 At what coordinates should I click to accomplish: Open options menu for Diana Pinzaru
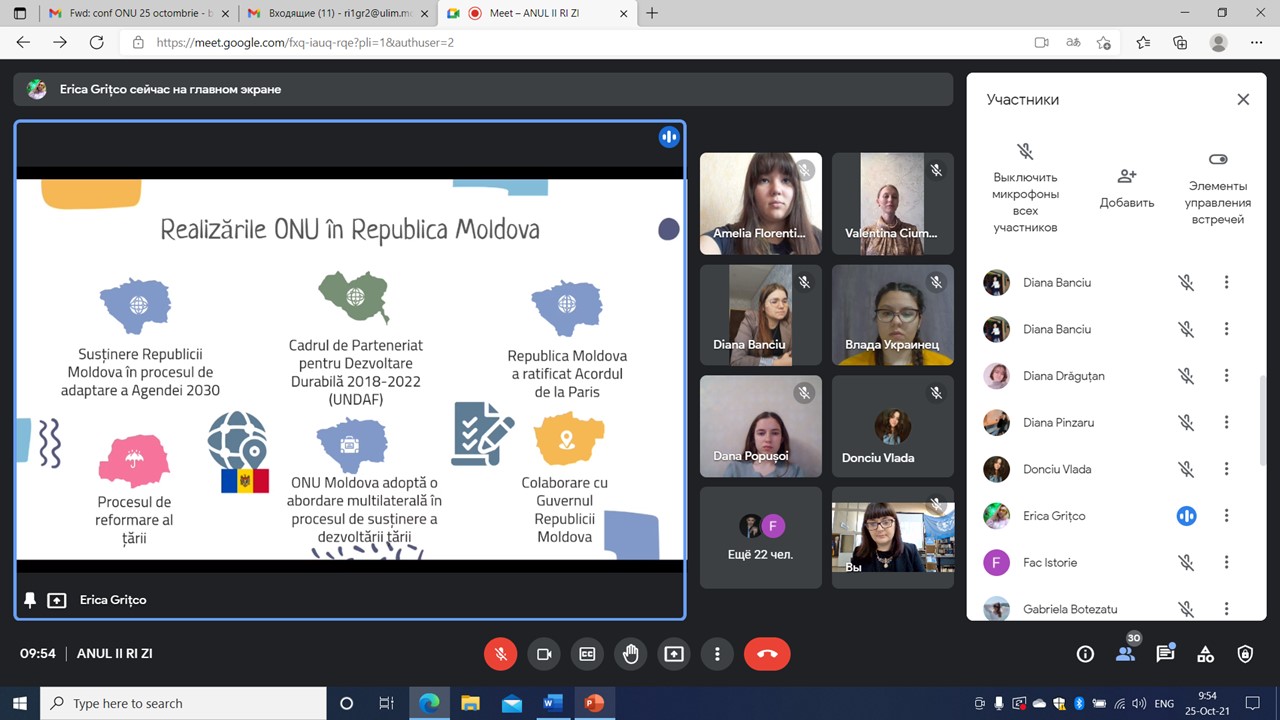tap(1226, 423)
